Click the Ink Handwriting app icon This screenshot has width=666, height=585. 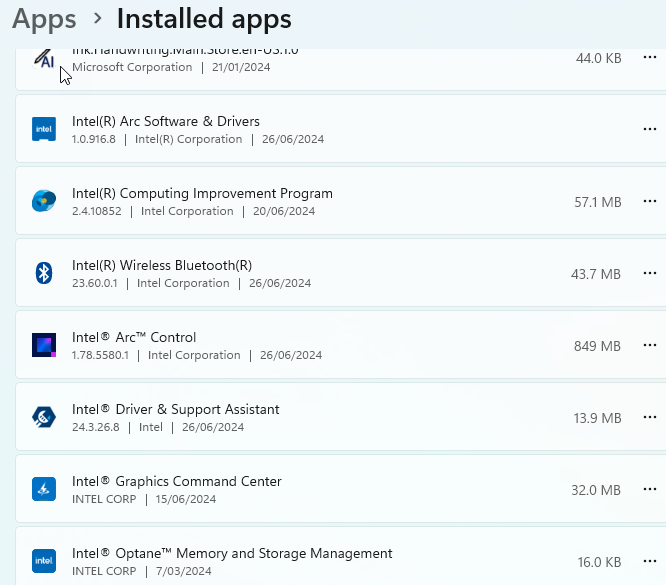(x=43, y=60)
